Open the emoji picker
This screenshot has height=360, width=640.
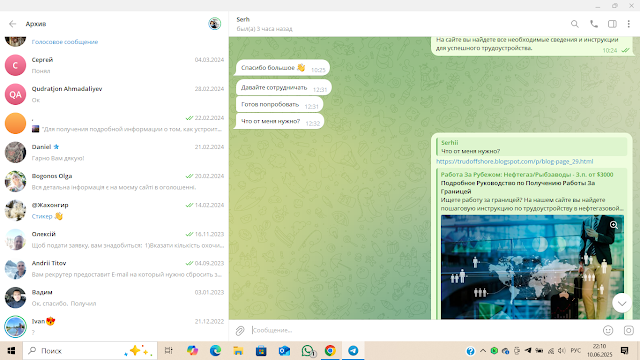coord(608,330)
